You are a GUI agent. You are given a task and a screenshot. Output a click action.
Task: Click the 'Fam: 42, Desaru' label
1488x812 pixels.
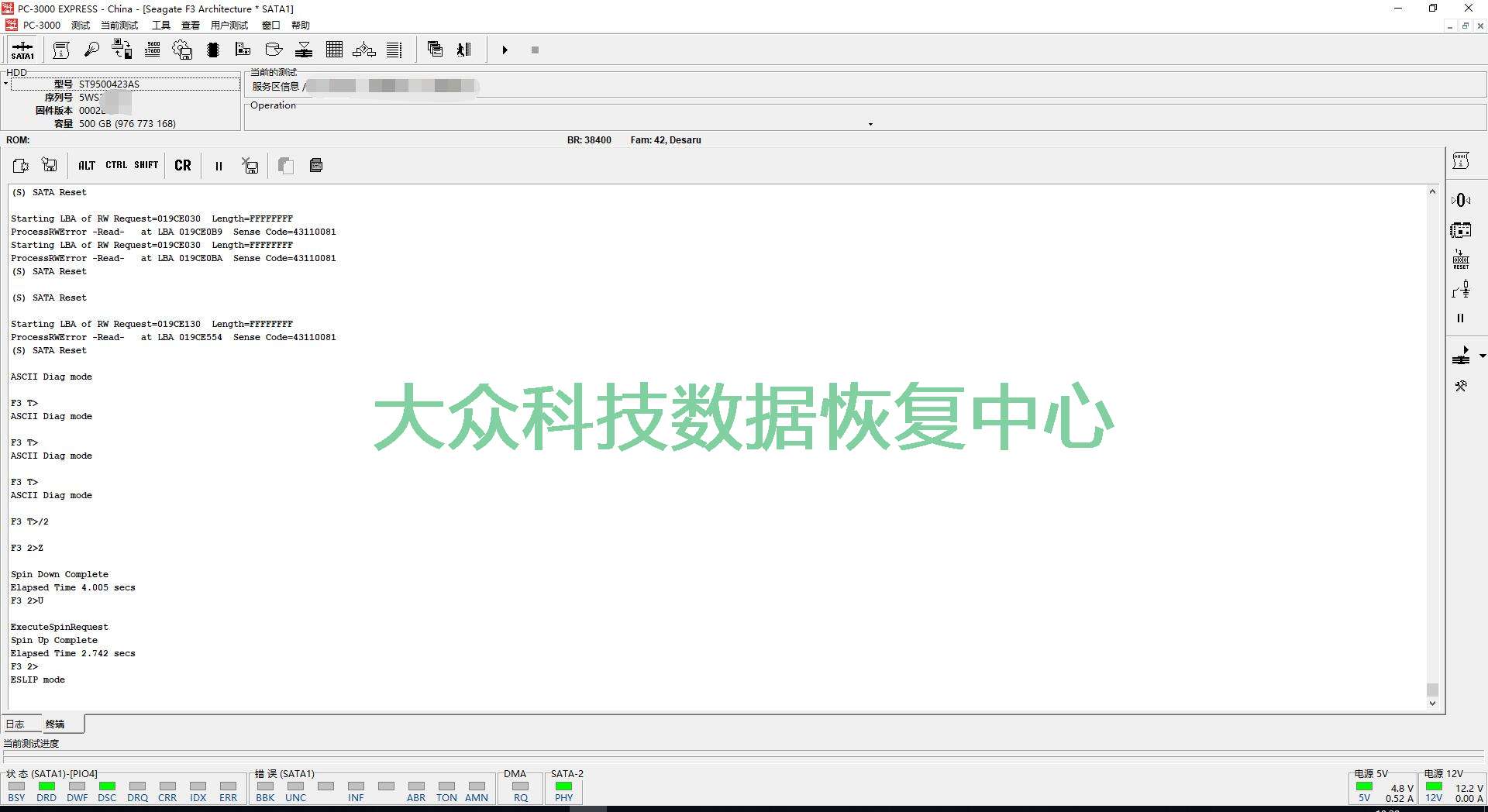(666, 140)
